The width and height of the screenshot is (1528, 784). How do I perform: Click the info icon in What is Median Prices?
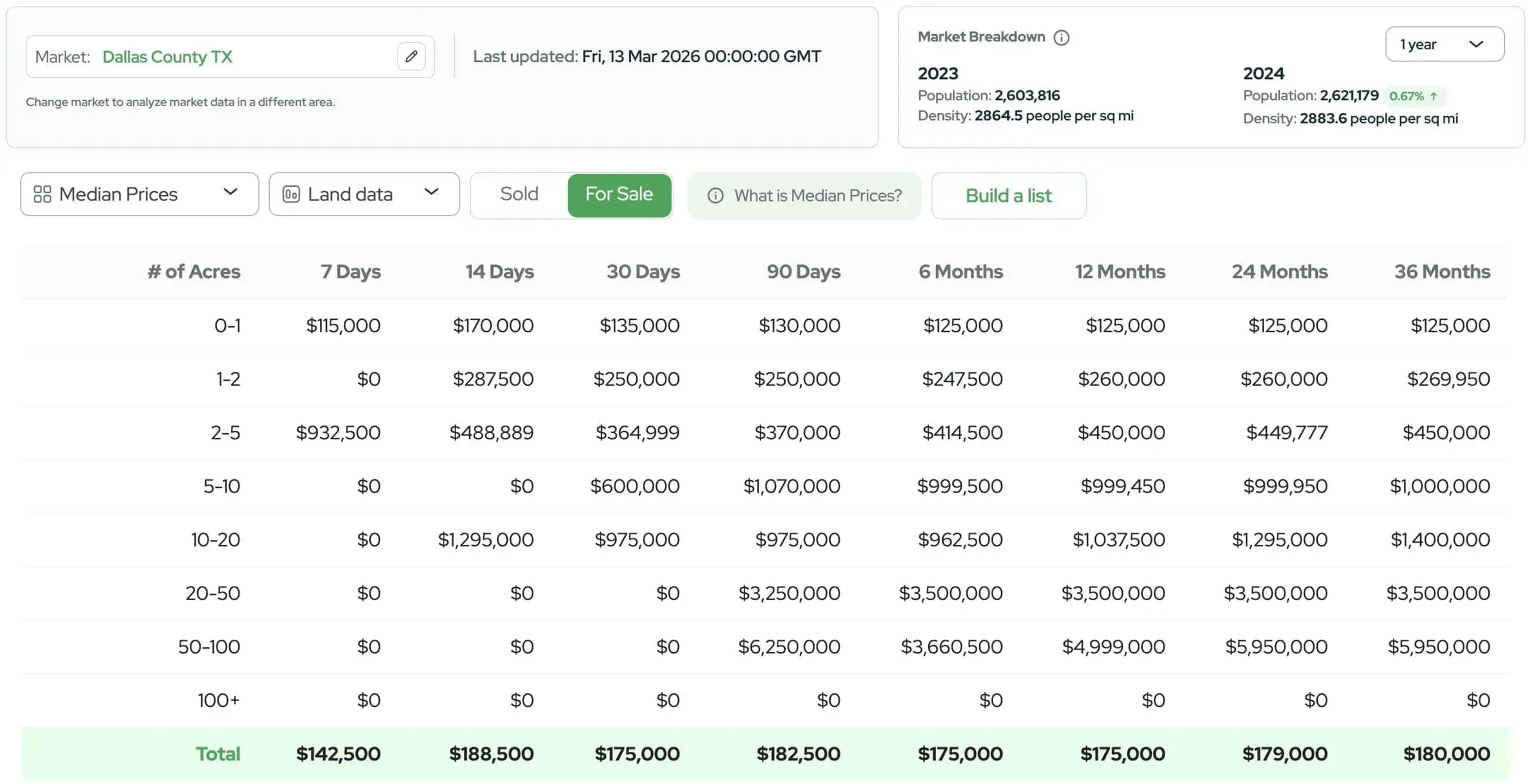(716, 196)
